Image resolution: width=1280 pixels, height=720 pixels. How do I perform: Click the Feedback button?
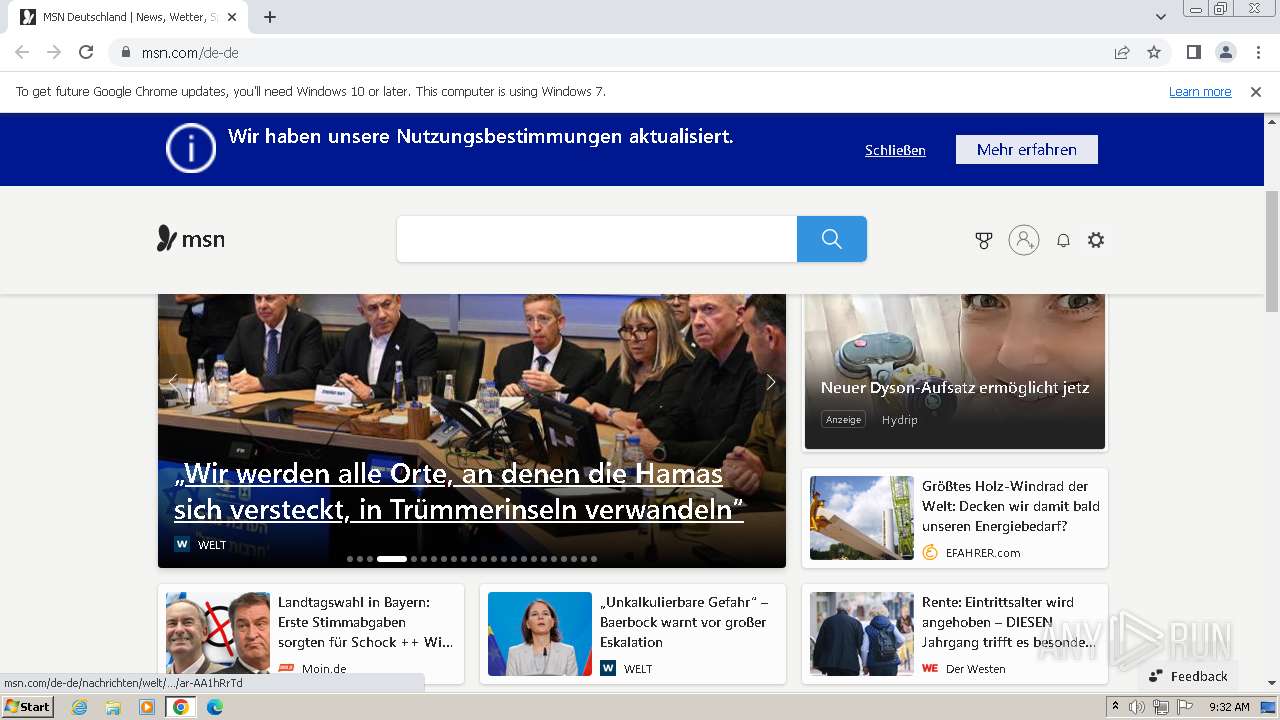point(1188,676)
